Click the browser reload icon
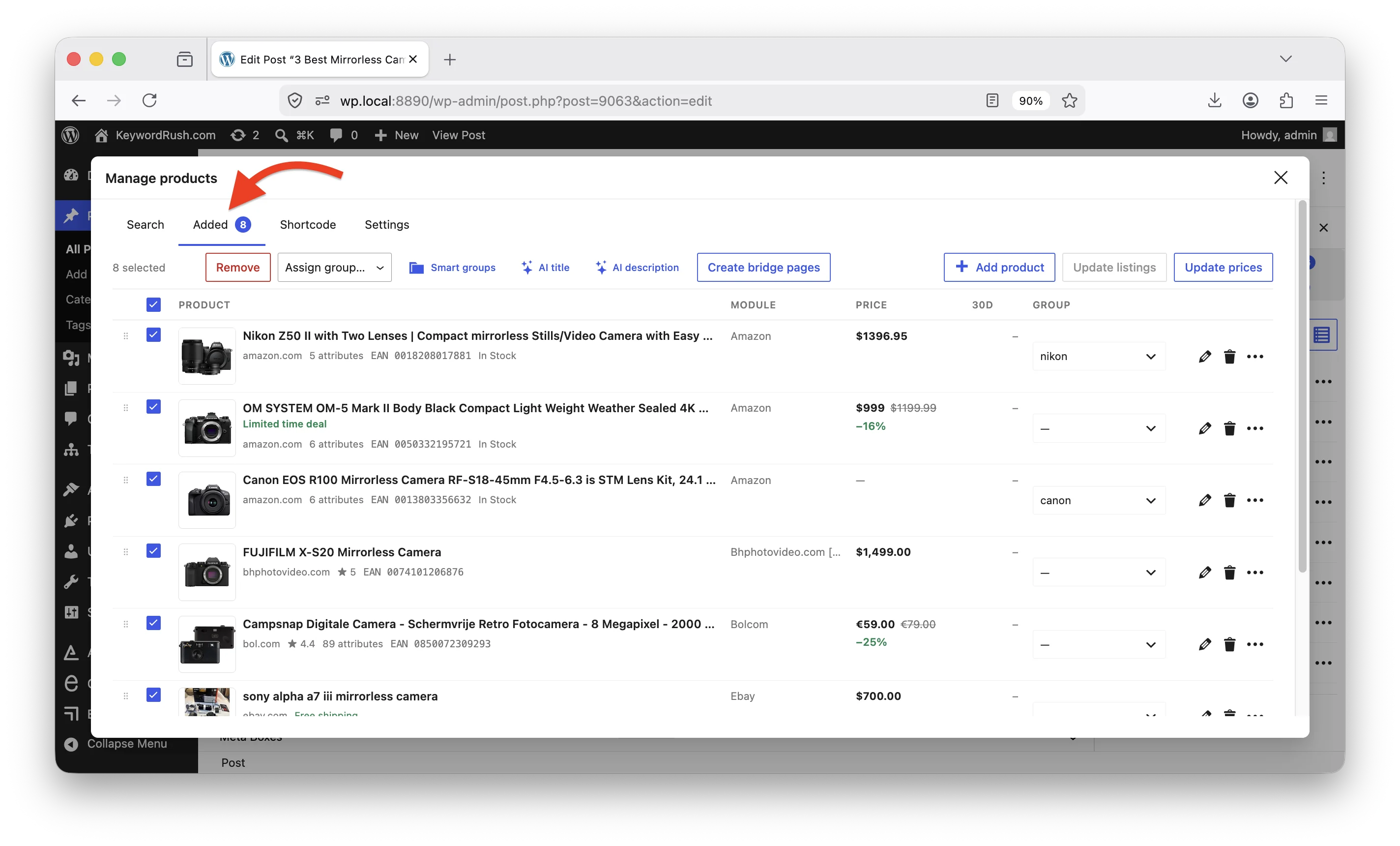The width and height of the screenshot is (1400, 846). coord(149,101)
